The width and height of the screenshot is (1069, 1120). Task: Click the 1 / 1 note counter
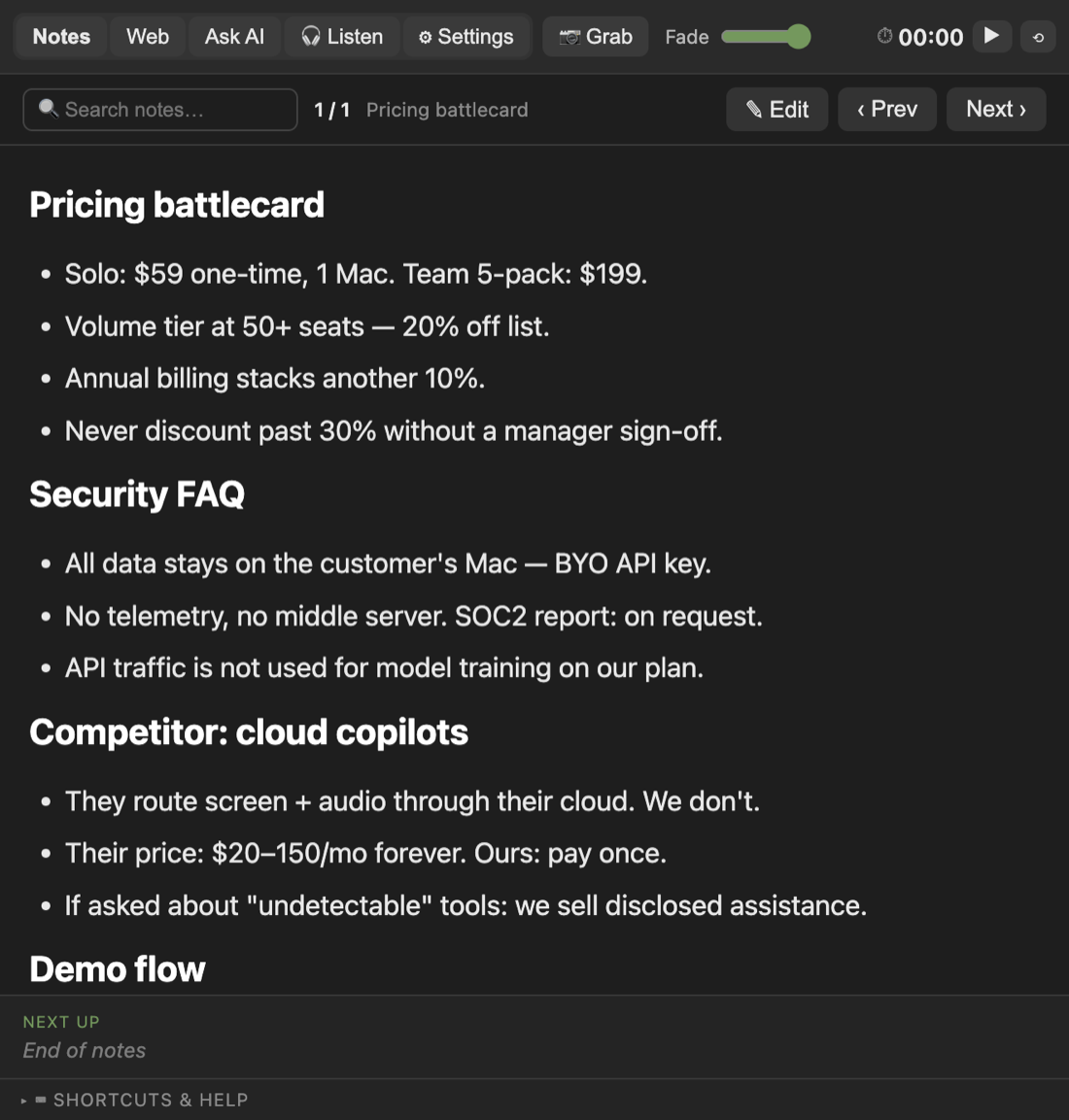click(332, 110)
